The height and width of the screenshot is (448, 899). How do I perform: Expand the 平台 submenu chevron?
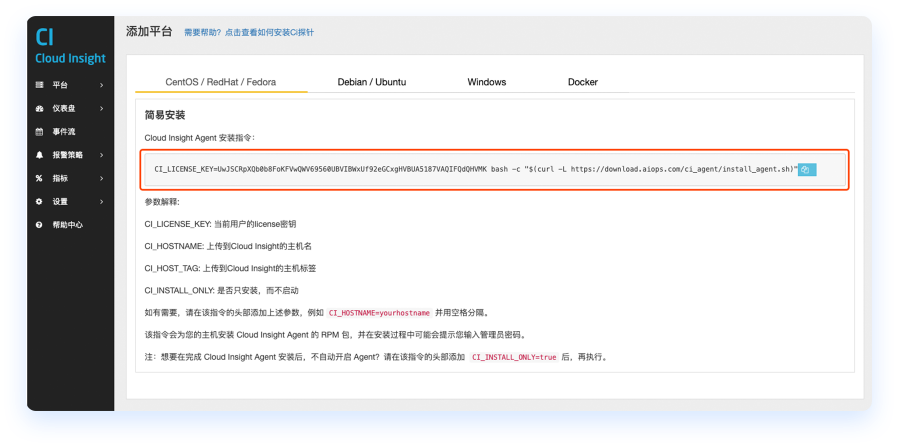[x=102, y=85]
